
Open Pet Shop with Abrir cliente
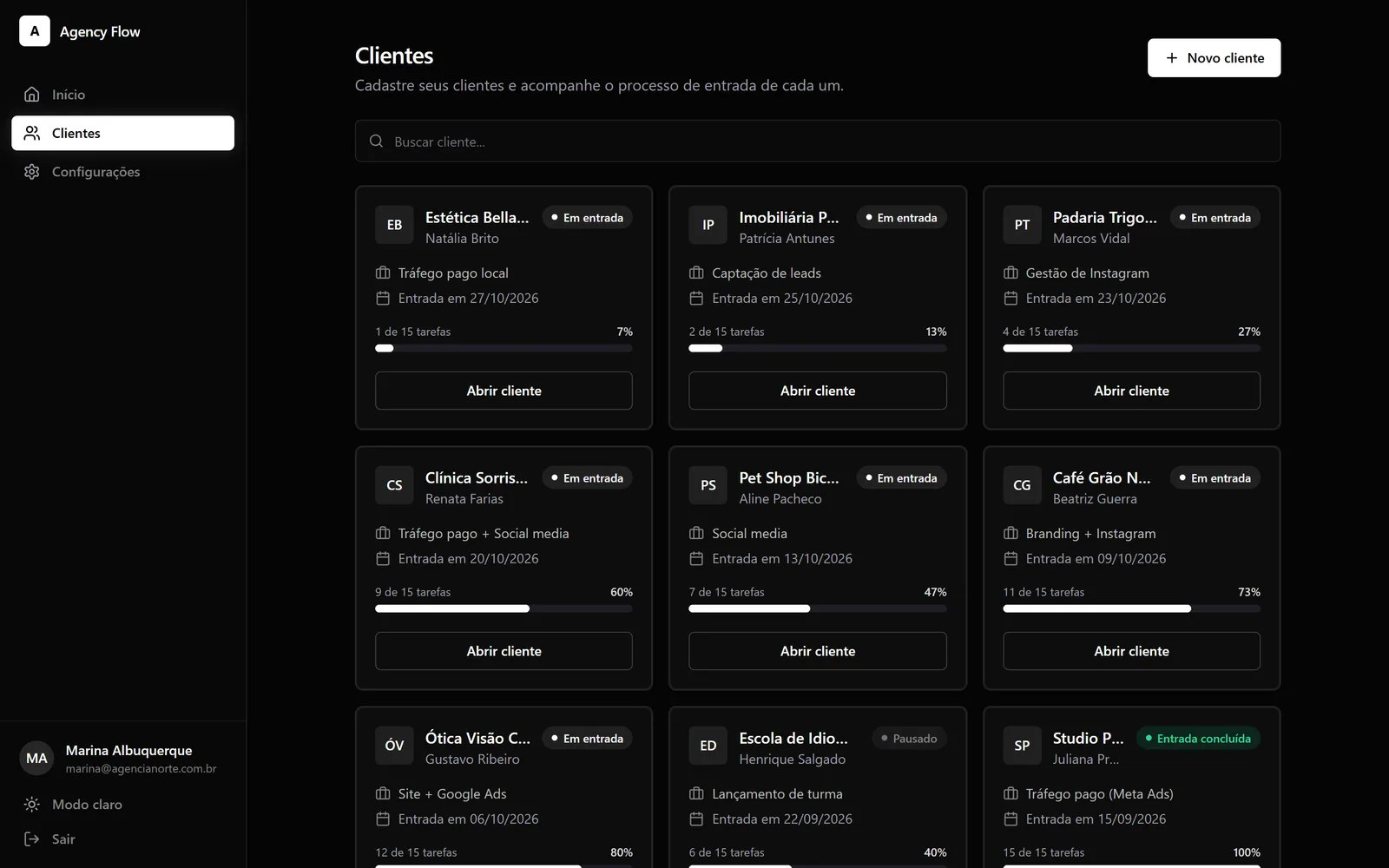[x=818, y=651]
